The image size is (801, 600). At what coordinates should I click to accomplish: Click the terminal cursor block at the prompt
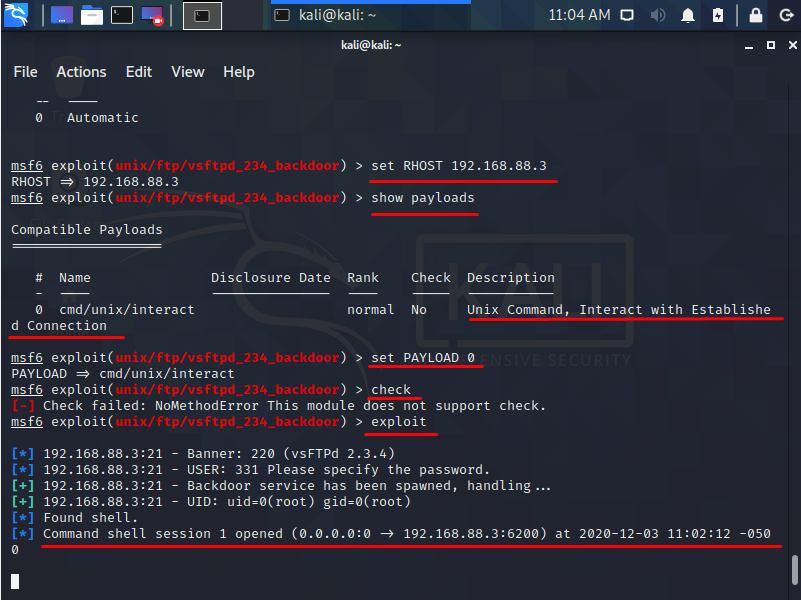coord(15,582)
